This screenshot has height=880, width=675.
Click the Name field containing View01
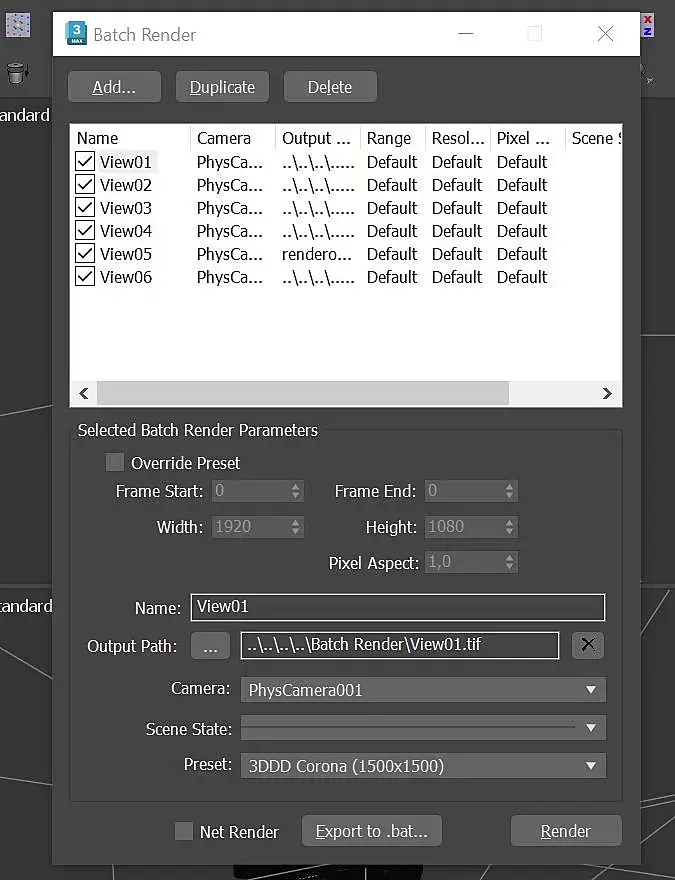[398, 607]
